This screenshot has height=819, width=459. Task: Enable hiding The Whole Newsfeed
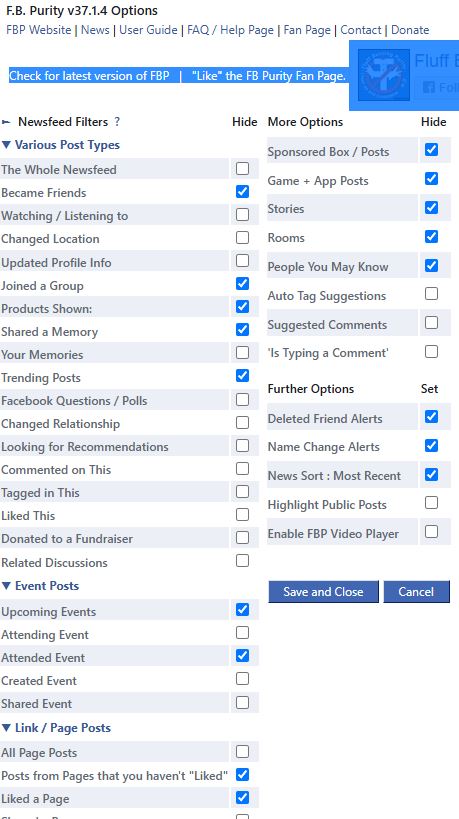click(x=242, y=169)
